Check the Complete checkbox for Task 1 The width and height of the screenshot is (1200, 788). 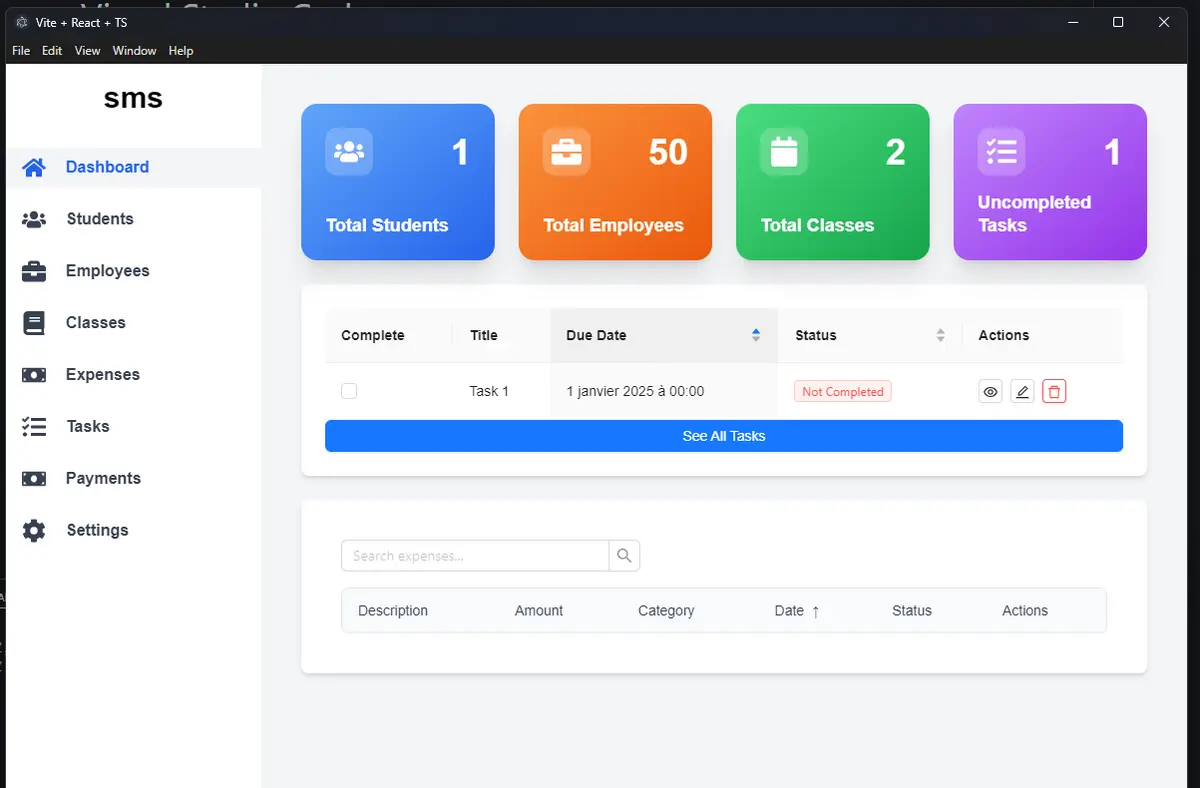tap(348, 391)
